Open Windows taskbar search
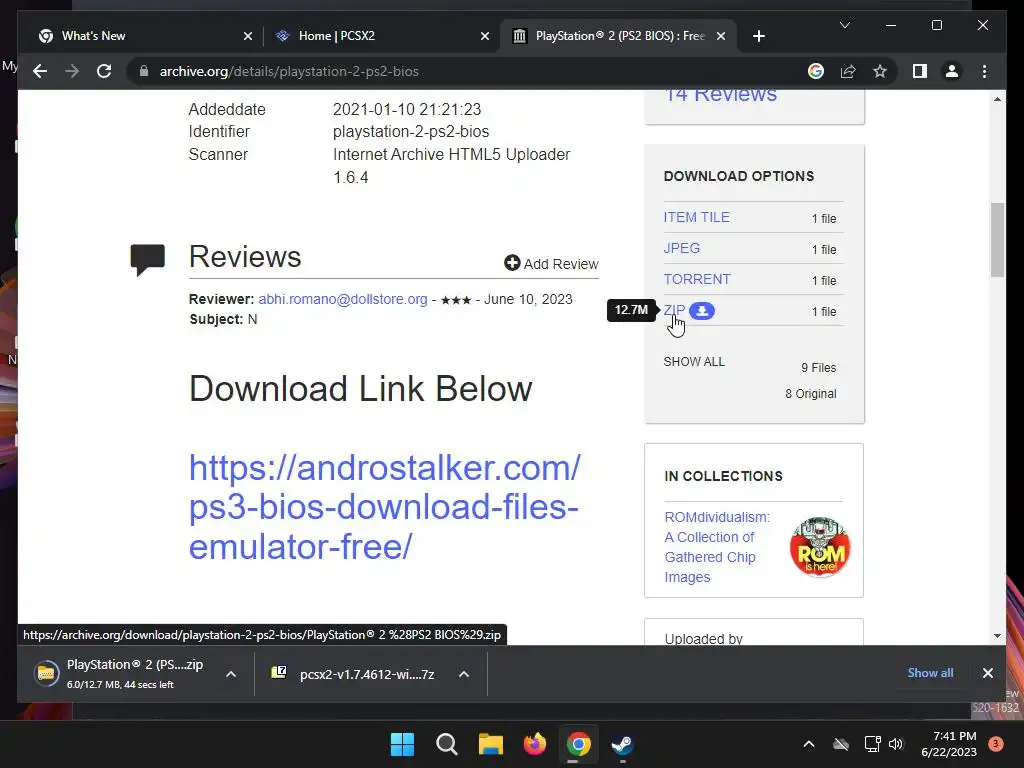The height and width of the screenshot is (768, 1024). coord(447,744)
